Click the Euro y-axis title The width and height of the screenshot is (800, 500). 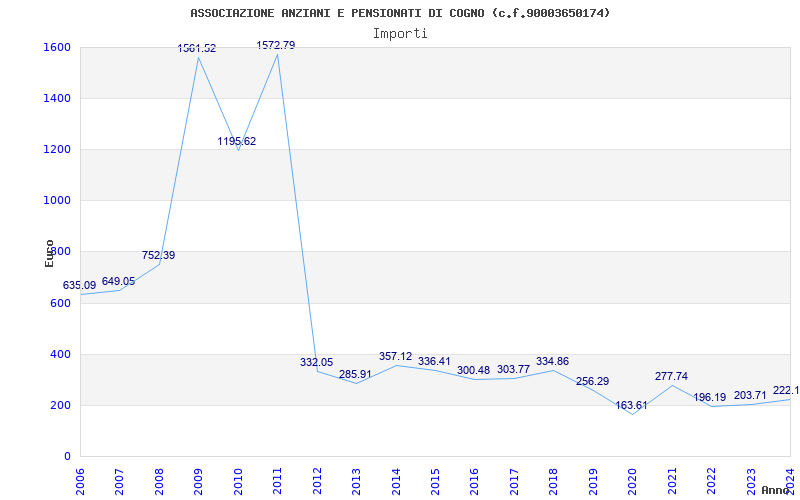pyautogui.click(x=49, y=254)
